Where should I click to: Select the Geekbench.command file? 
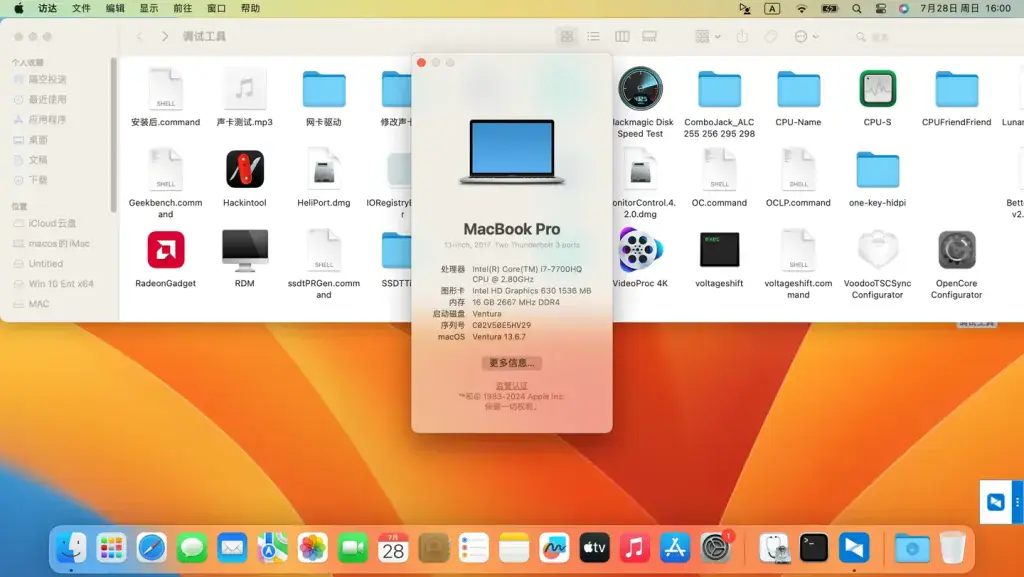(x=166, y=169)
